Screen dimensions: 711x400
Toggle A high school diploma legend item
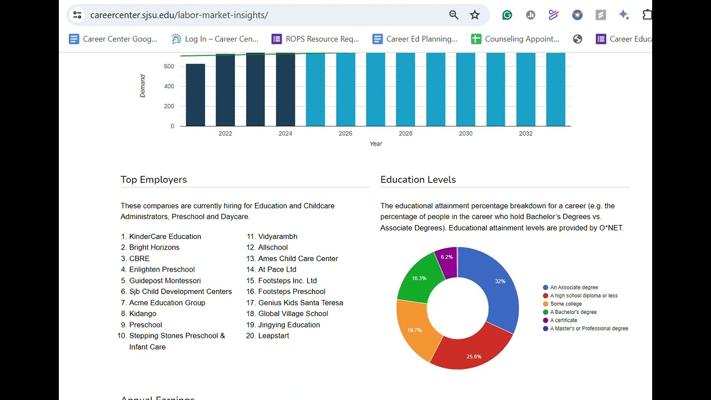pyautogui.click(x=580, y=296)
